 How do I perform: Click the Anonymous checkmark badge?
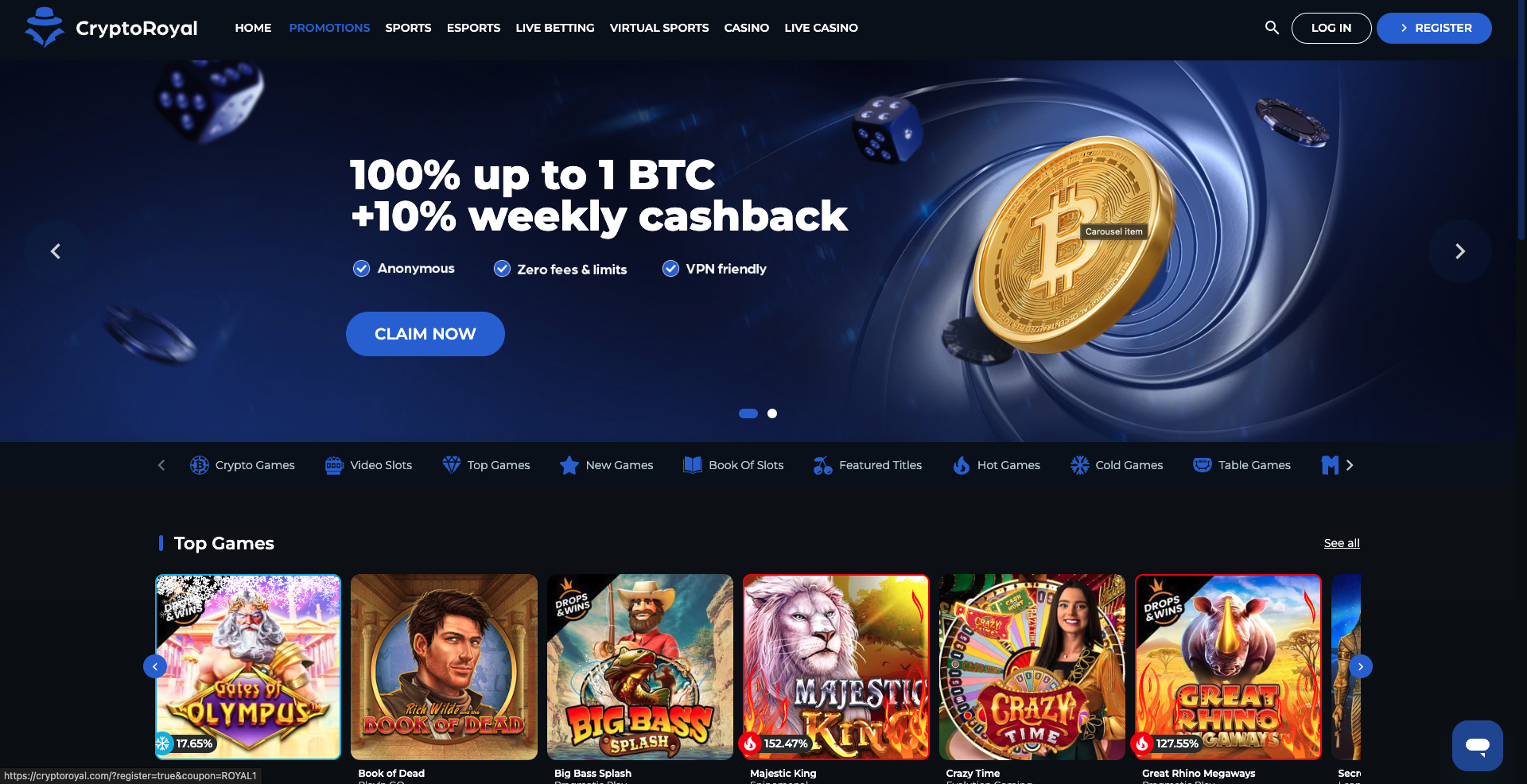[361, 269]
